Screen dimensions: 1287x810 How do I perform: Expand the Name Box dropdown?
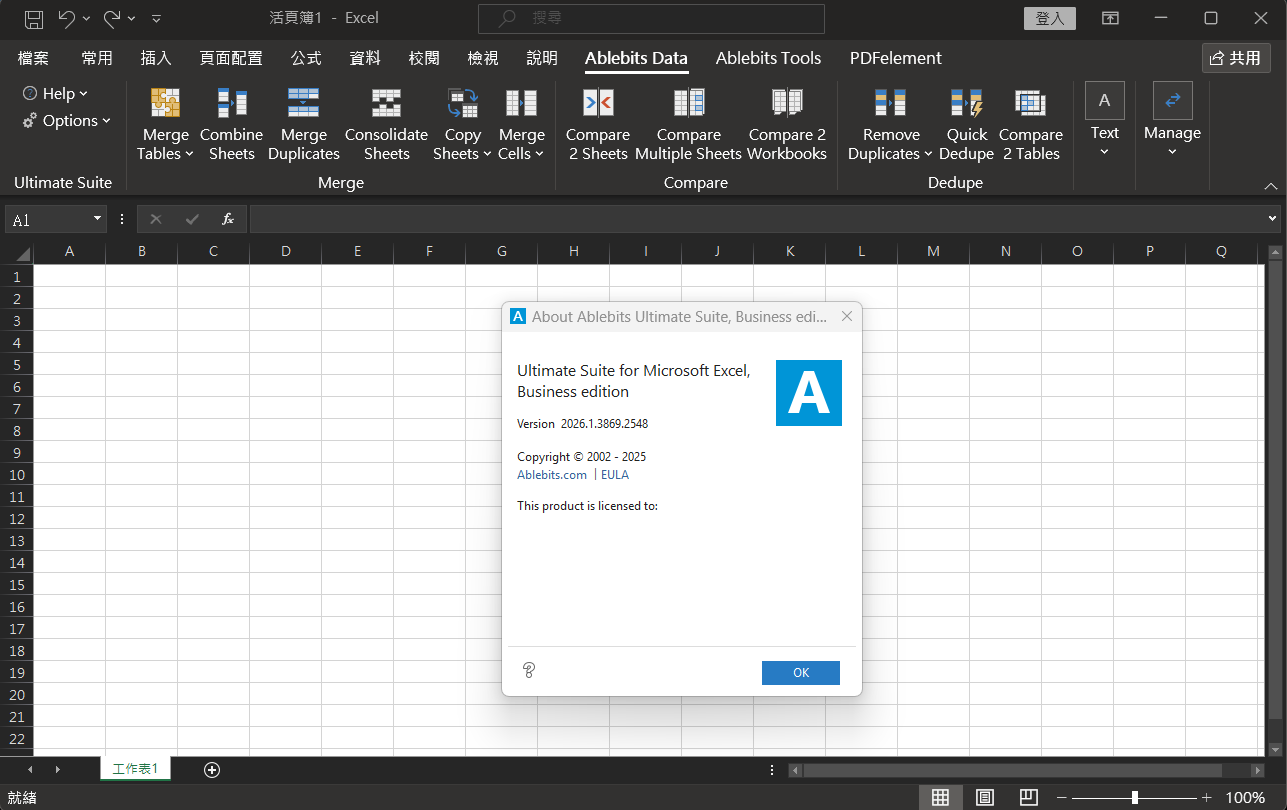[x=98, y=219]
